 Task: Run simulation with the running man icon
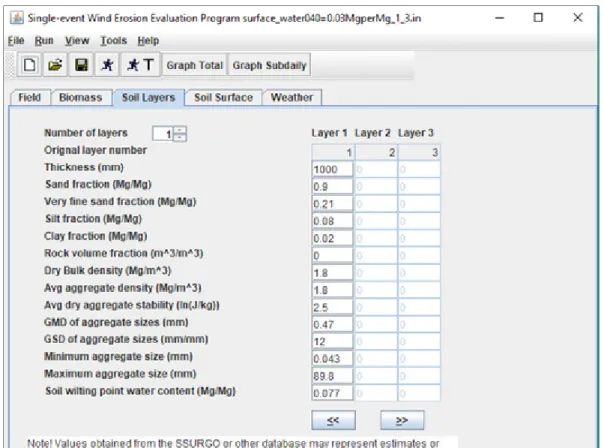click(107, 65)
